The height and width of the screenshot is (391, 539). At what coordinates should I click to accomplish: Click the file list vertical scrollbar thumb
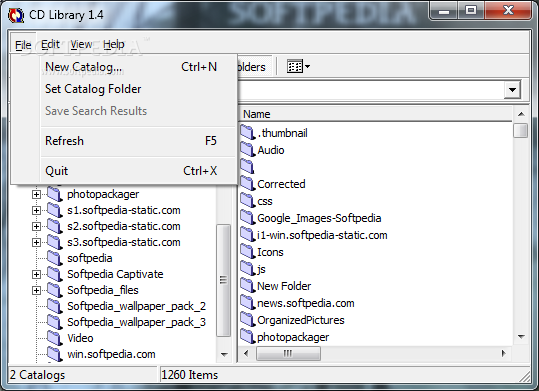[521, 130]
